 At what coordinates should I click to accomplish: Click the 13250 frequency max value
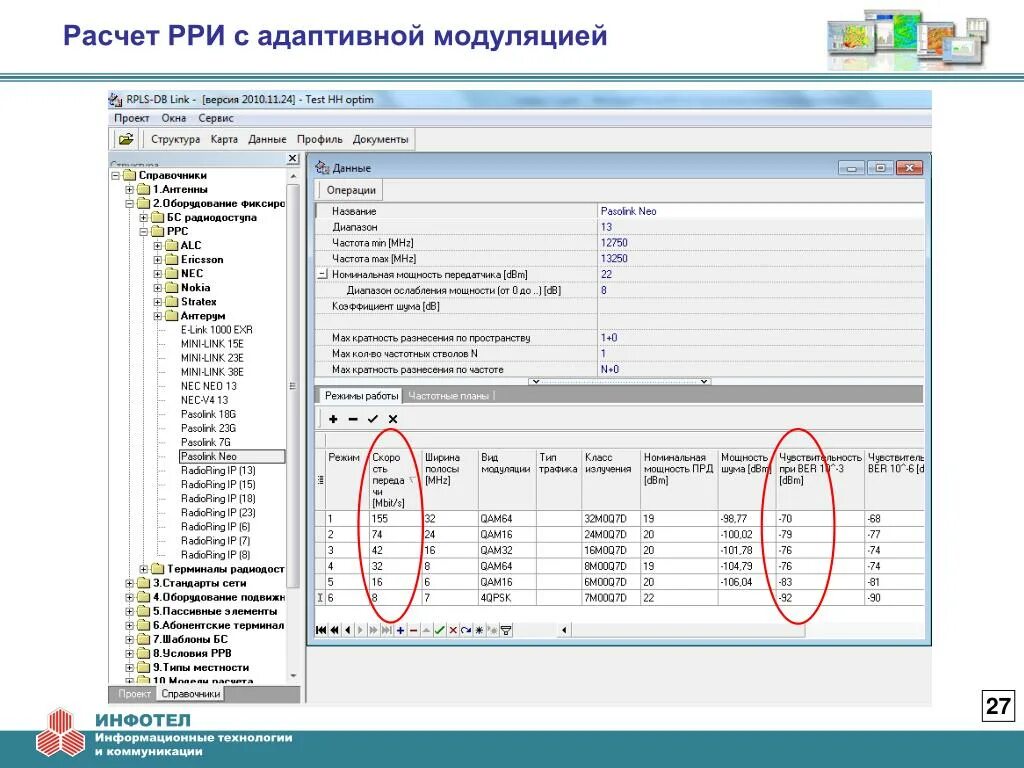click(761, 258)
